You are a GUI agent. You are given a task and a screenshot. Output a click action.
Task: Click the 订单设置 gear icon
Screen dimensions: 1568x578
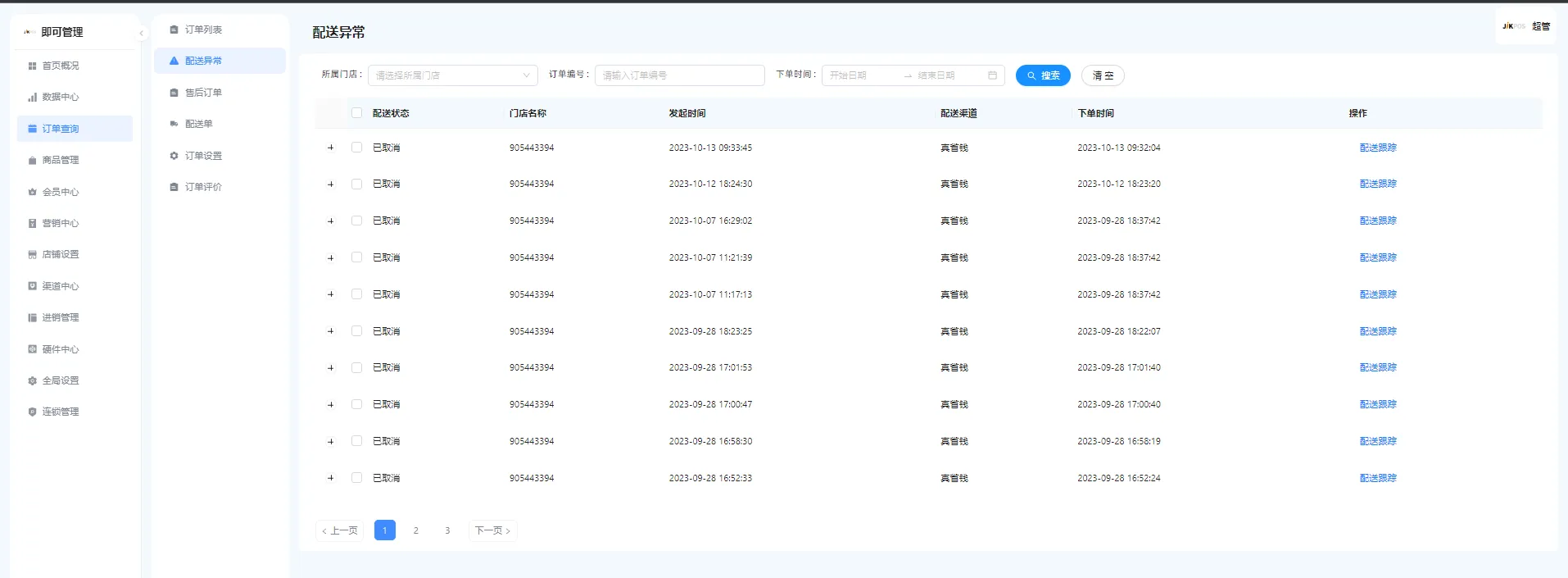(x=174, y=156)
